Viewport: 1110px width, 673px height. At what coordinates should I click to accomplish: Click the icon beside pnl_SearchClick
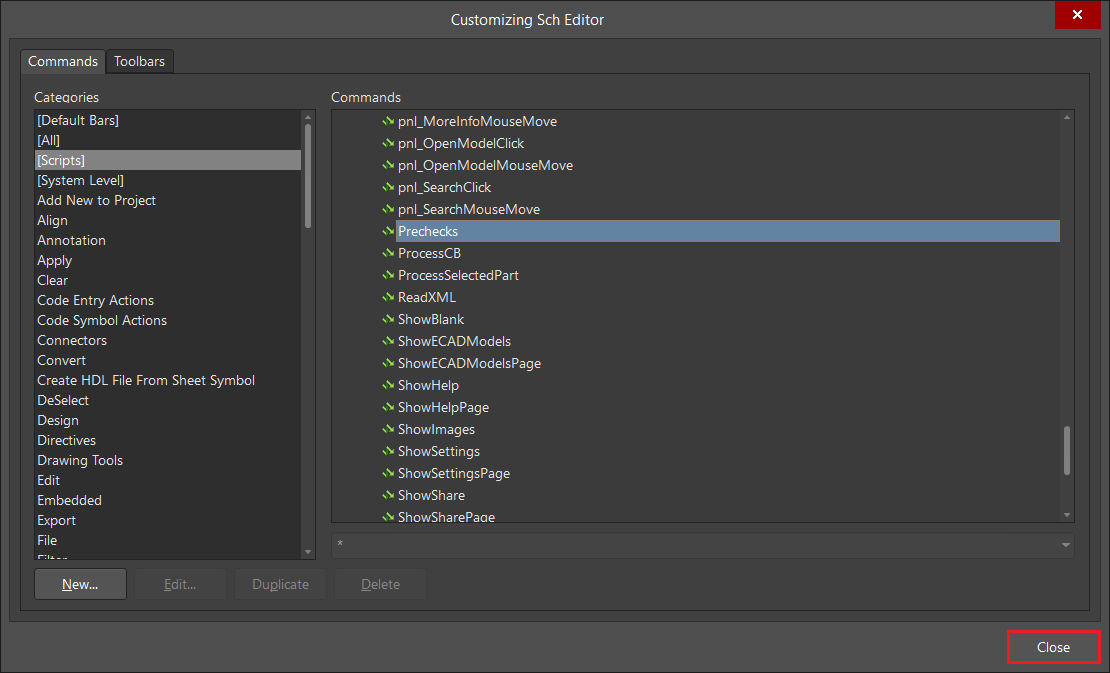pyautogui.click(x=388, y=187)
